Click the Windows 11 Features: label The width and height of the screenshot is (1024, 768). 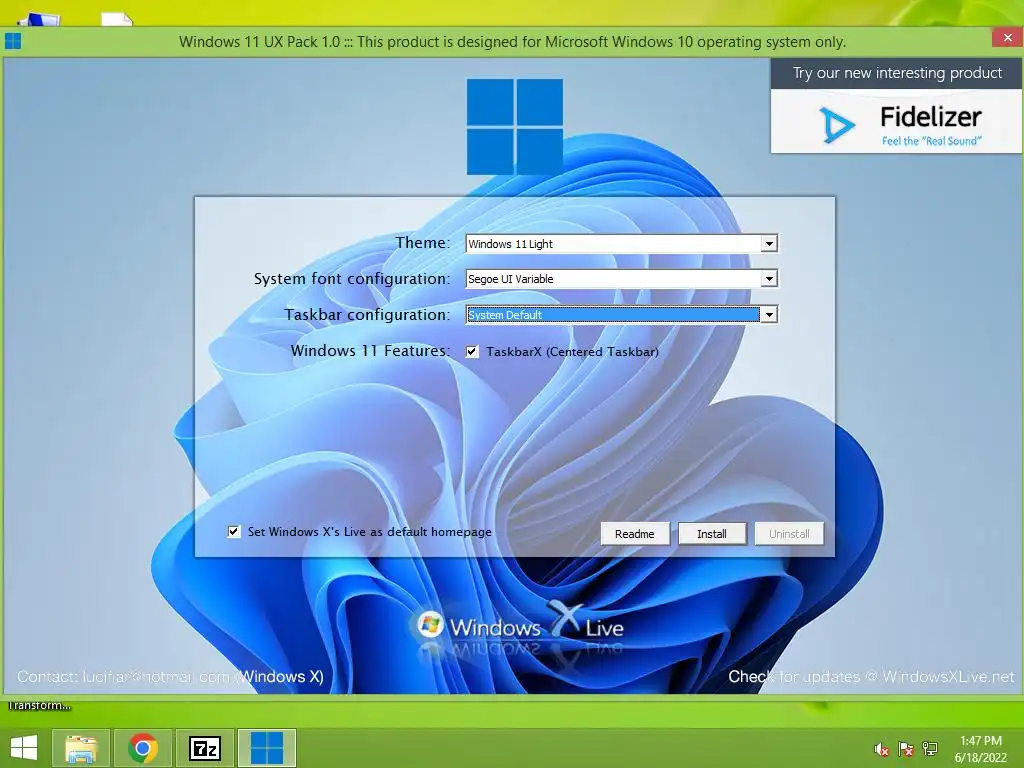click(x=370, y=351)
